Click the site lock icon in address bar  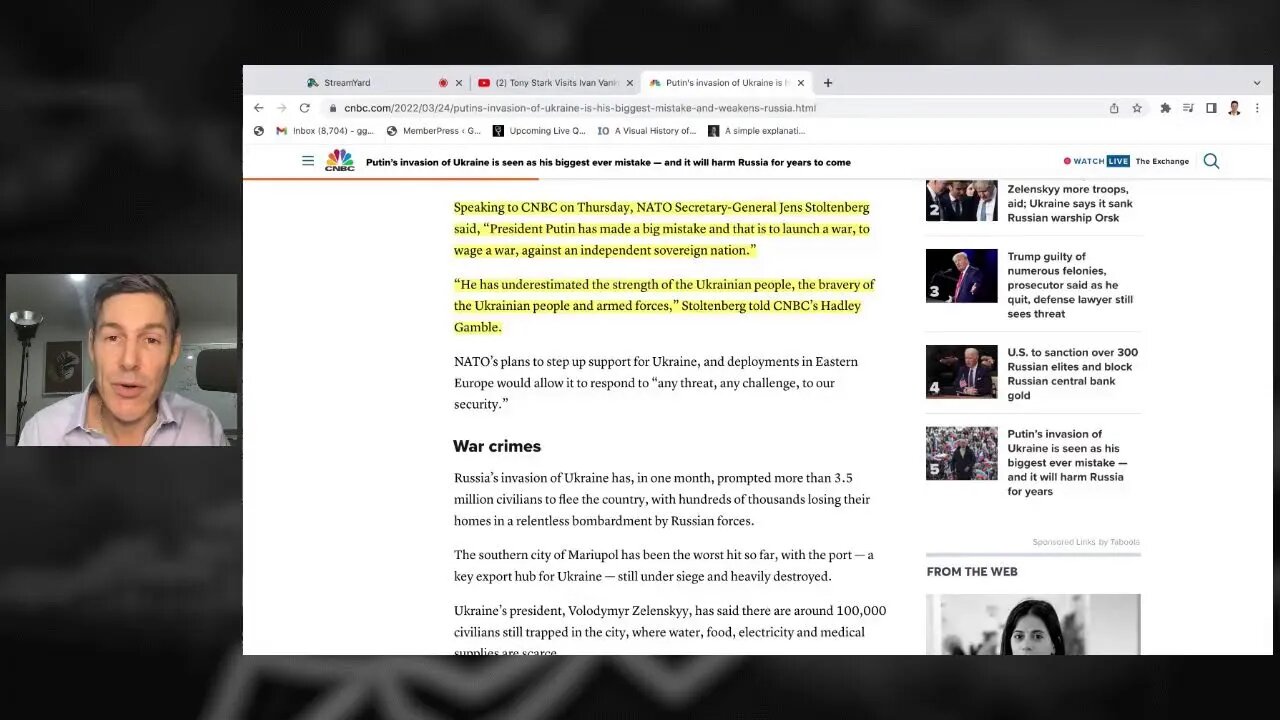pos(333,108)
